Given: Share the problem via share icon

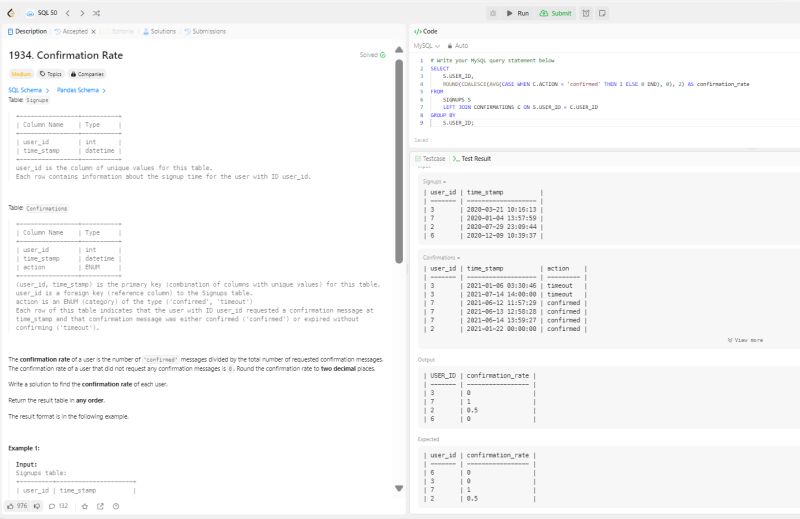Looking at the screenshot, I should (x=100, y=506).
